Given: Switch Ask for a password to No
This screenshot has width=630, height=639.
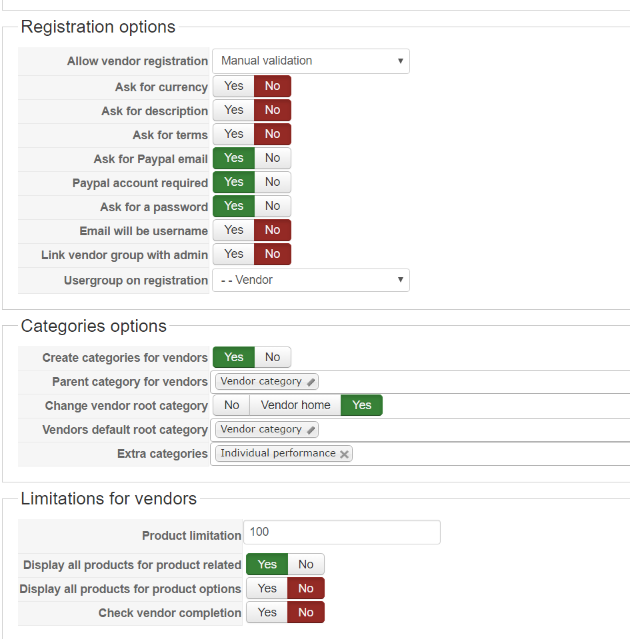Looking at the screenshot, I should 272,206.
